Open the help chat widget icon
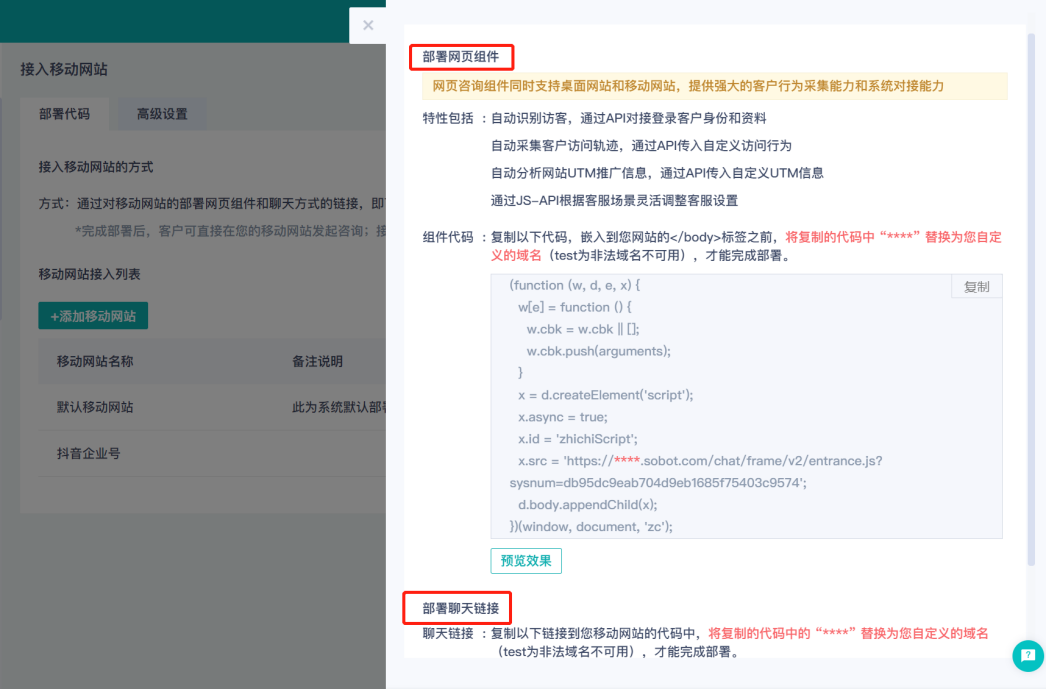Viewport: 1046px width, 689px height. point(1027,655)
